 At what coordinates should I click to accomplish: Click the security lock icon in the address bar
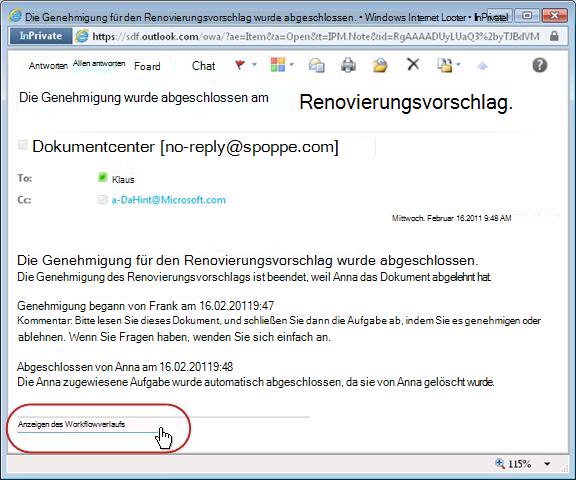tap(554, 36)
